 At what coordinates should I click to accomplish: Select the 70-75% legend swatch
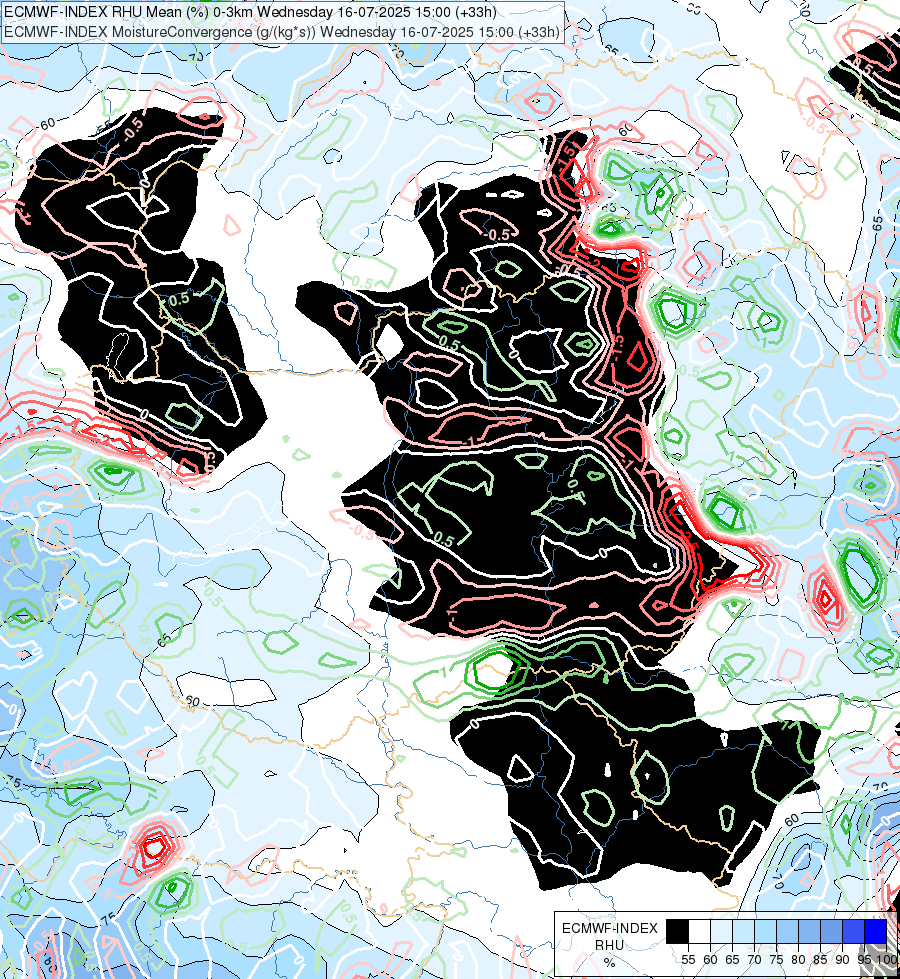click(766, 931)
